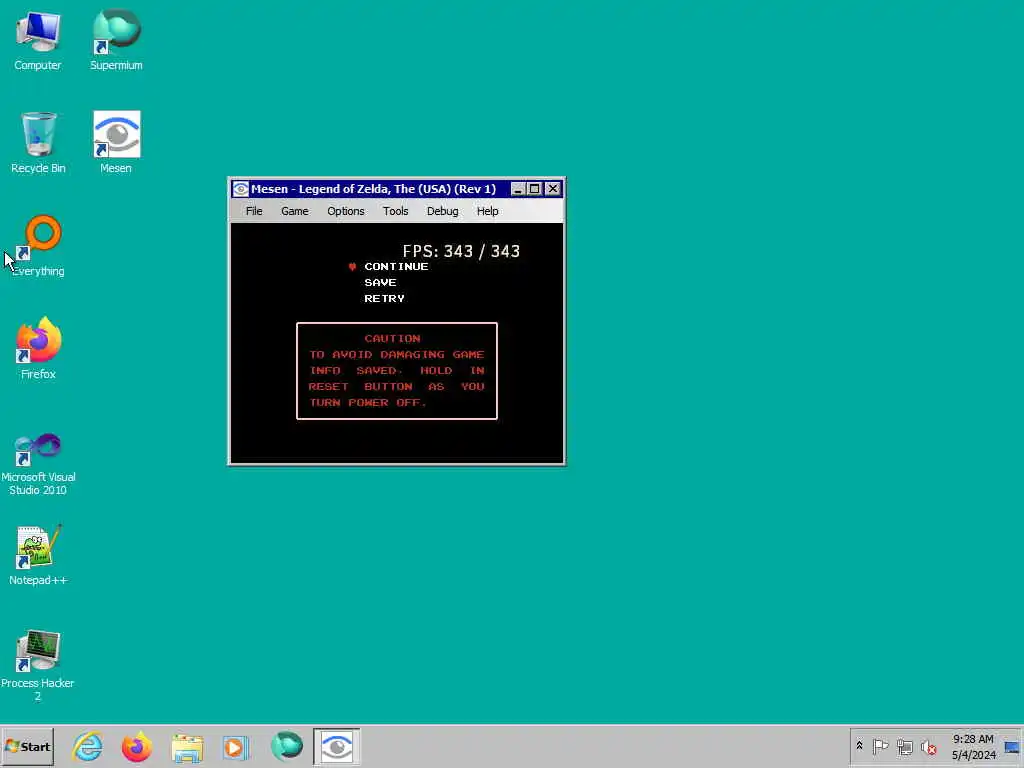The height and width of the screenshot is (768, 1024).
Task: Open the Help menu in Mesen
Action: (487, 211)
